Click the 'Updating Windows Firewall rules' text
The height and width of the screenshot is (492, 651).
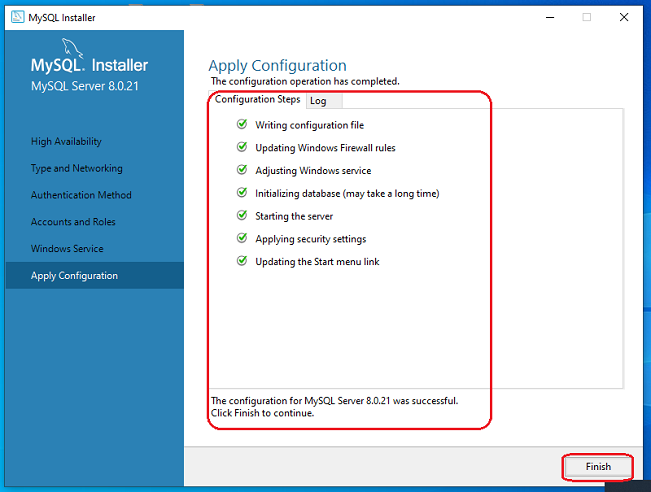tap(325, 148)
